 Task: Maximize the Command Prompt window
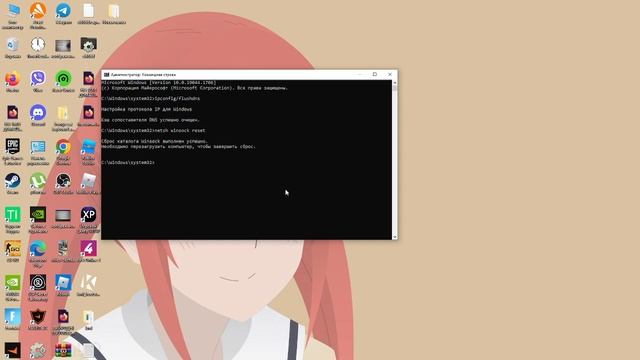coord(375,74)
